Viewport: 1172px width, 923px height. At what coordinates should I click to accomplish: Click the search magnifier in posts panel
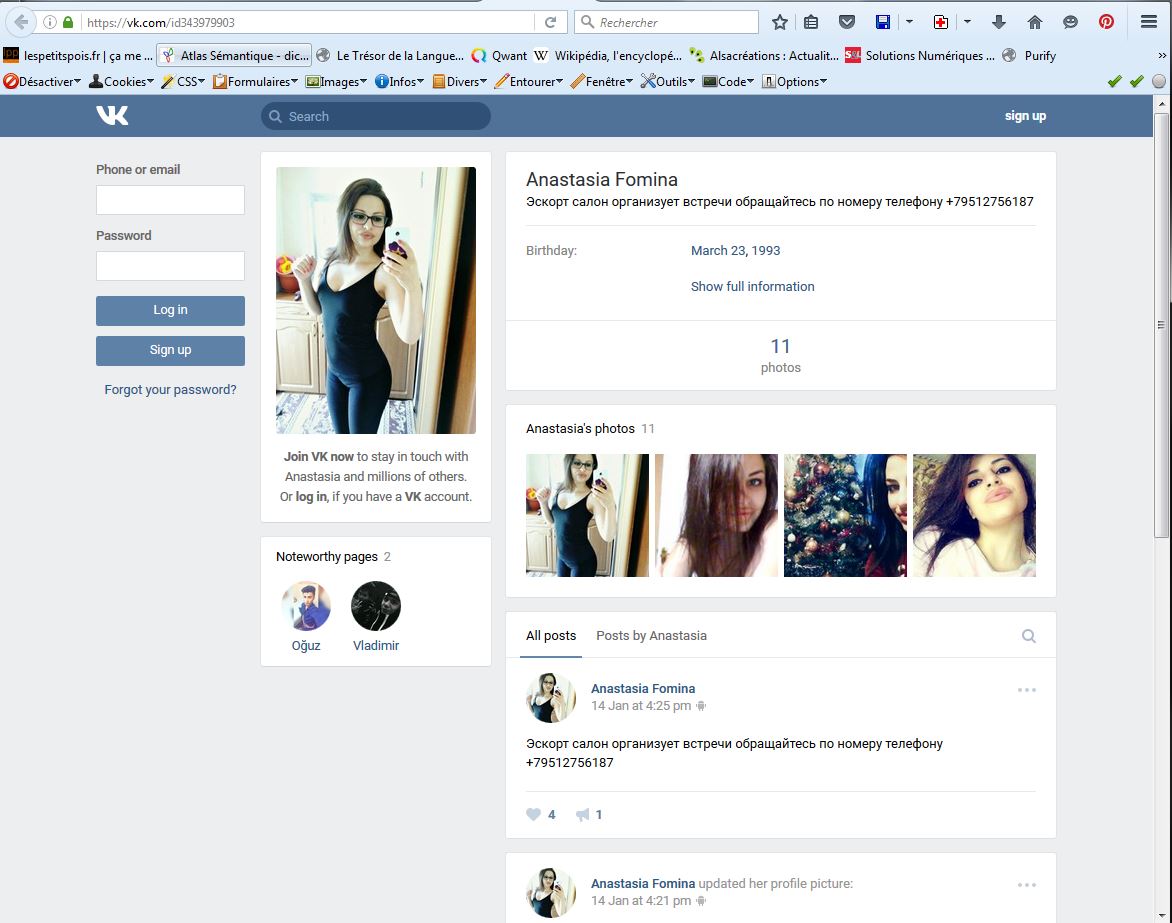point(1028,636)
